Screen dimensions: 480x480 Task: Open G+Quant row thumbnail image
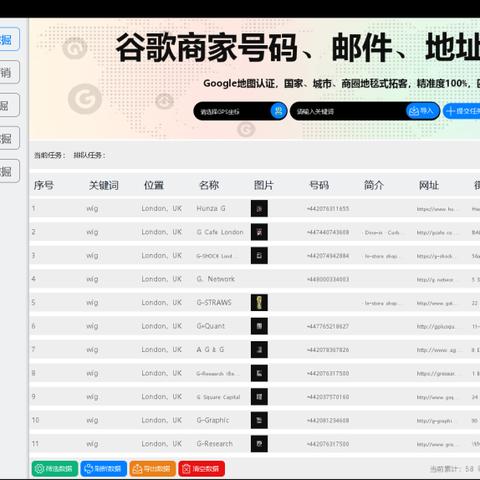click(x=259, y=326)
